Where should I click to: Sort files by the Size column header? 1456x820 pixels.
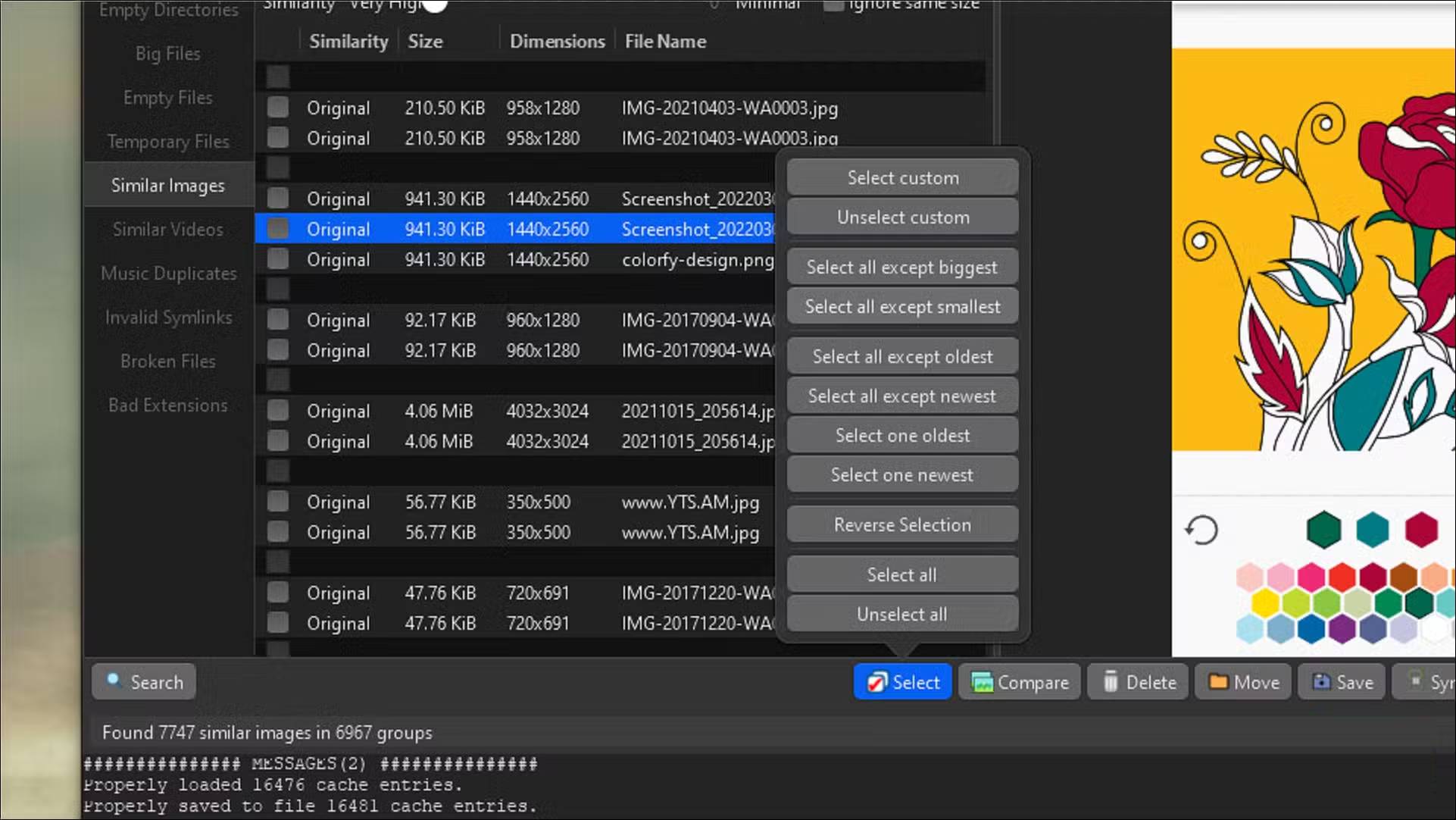[425, 41]
